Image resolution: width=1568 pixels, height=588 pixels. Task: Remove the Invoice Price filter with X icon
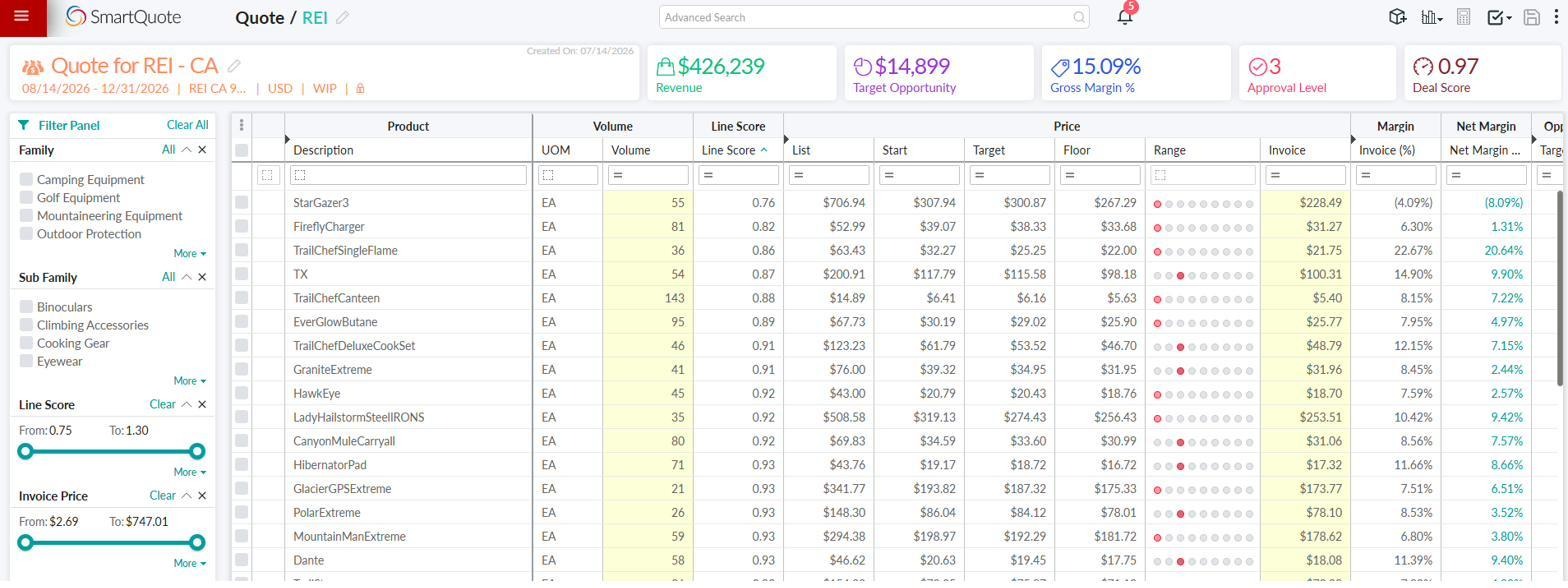[x=202, y=495]
